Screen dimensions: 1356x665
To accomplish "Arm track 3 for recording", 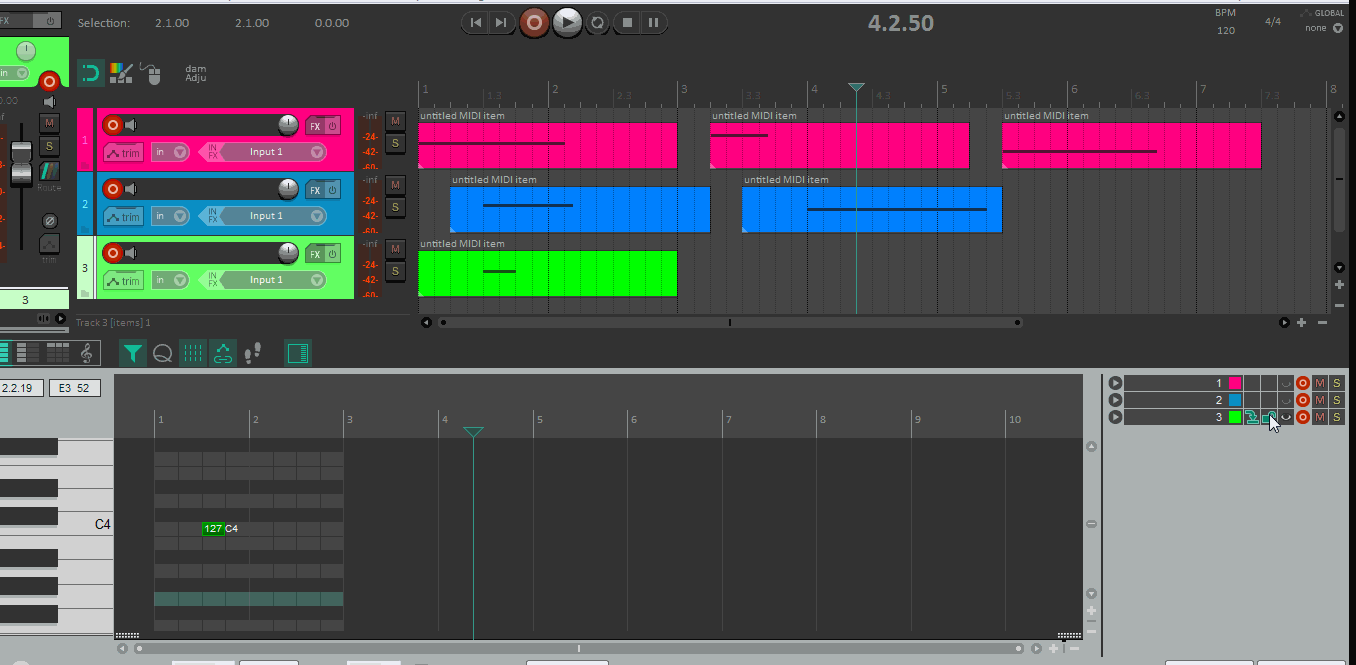I will coord(113,253).
